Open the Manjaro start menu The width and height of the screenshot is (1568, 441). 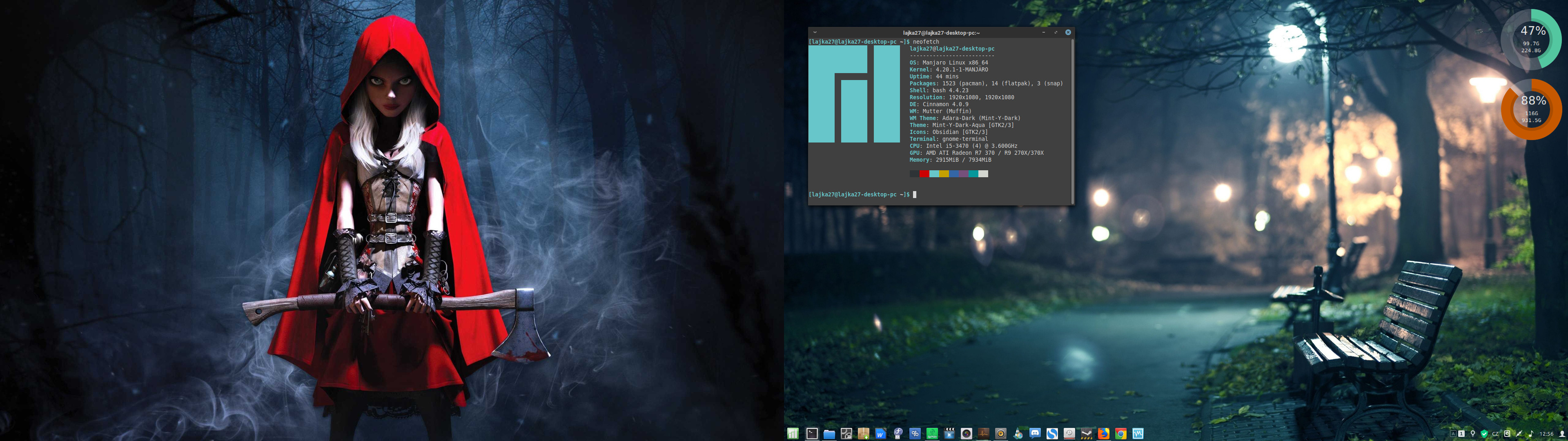coord(793,434)
